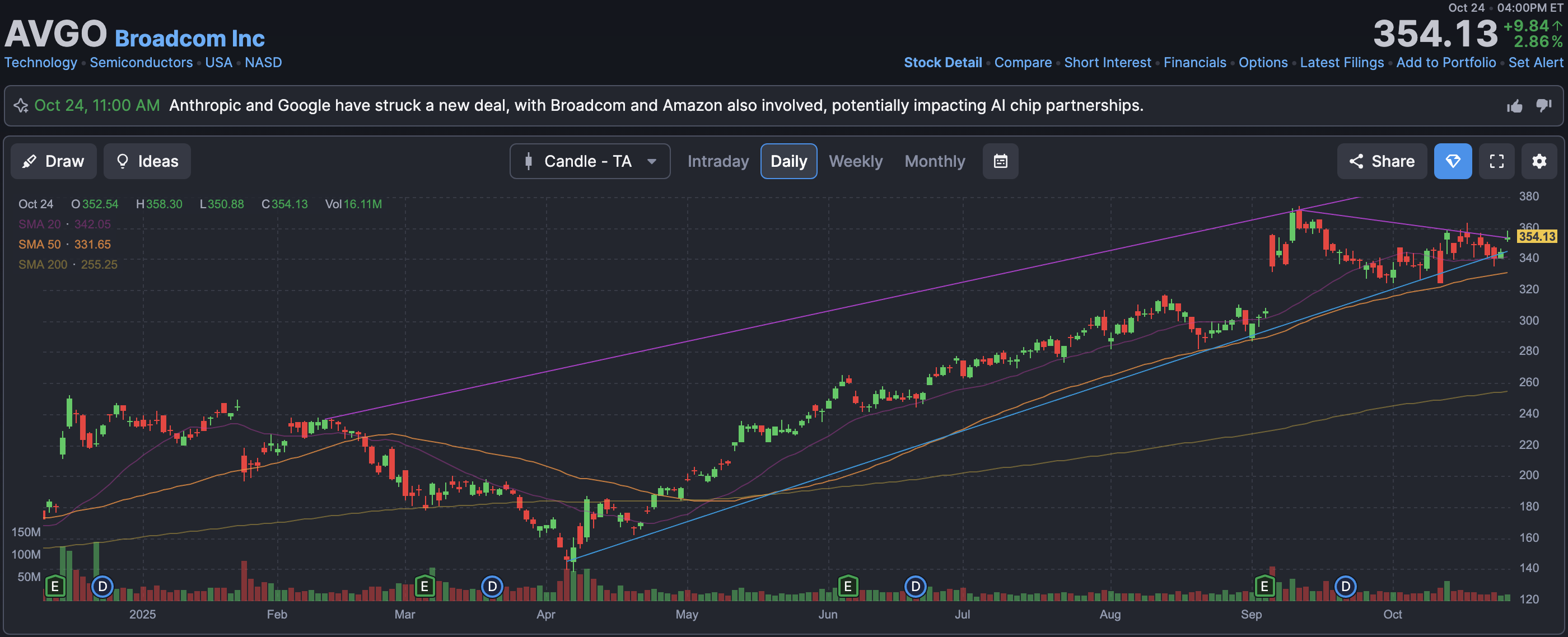Click the thumbs down icon on news
The image size is (1568, 637).
1544,105
